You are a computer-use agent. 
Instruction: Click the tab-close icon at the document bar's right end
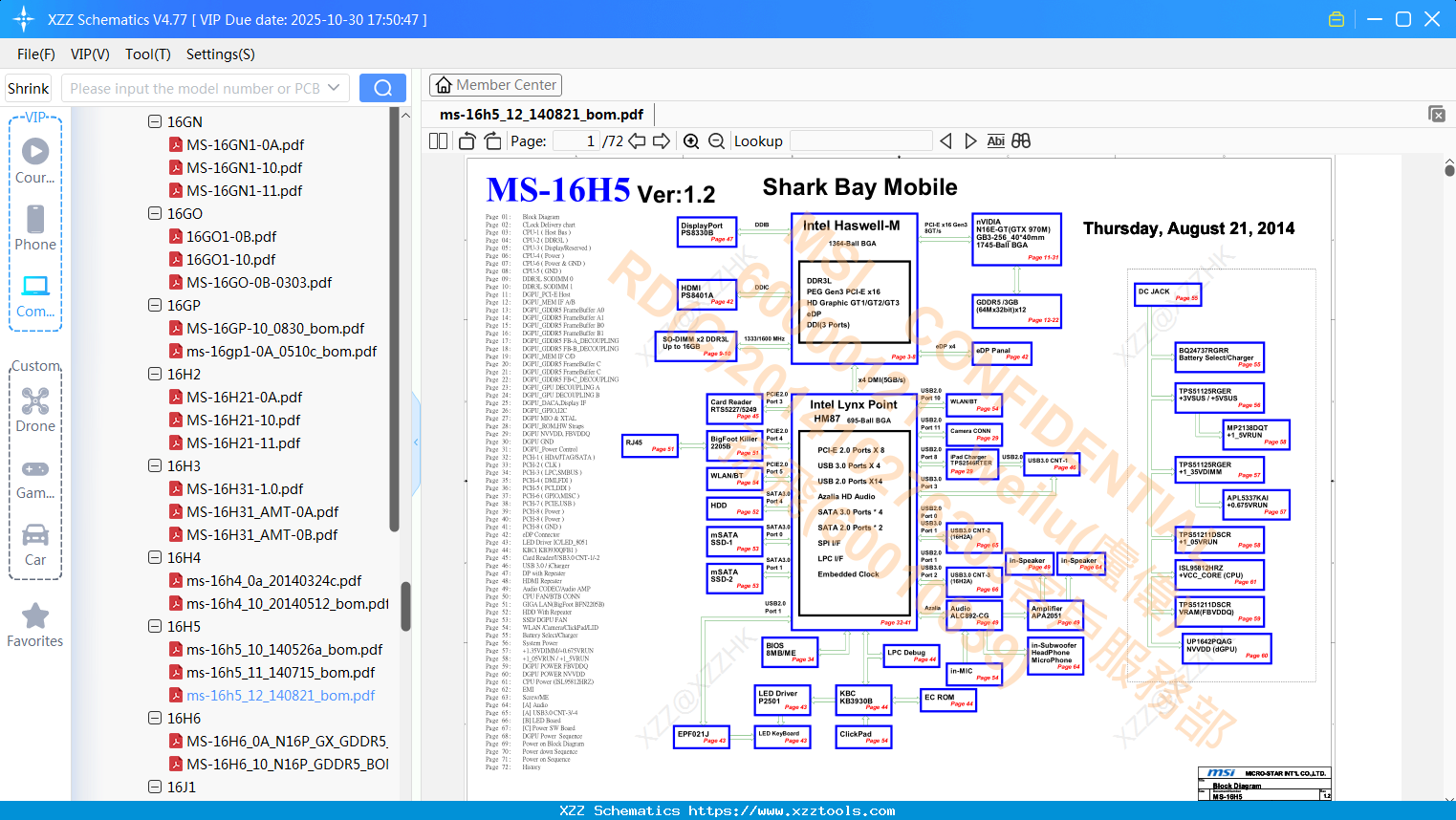(x=1436, y=114)
